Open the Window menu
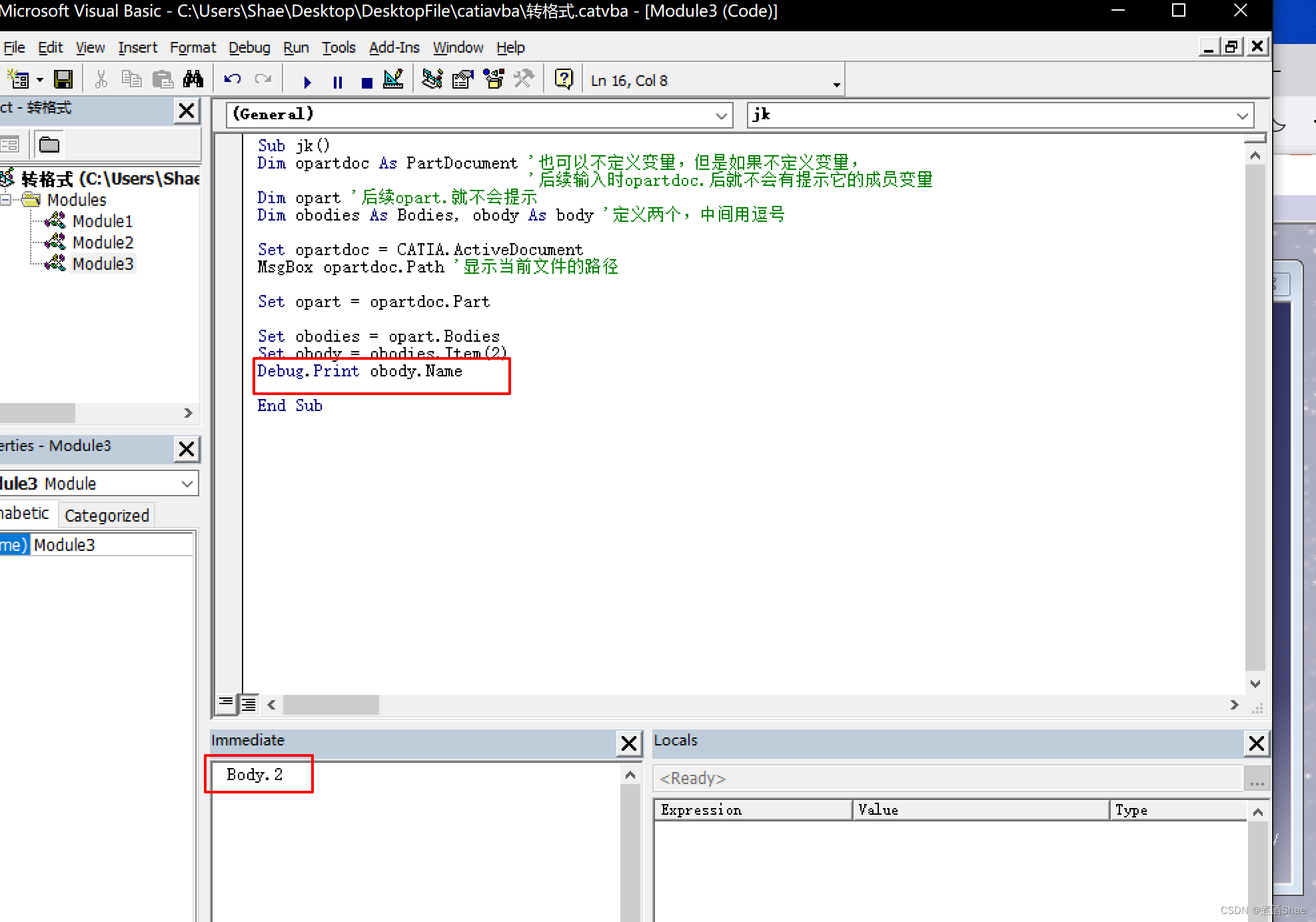1316x922 pixels. [x=458, y=47]
